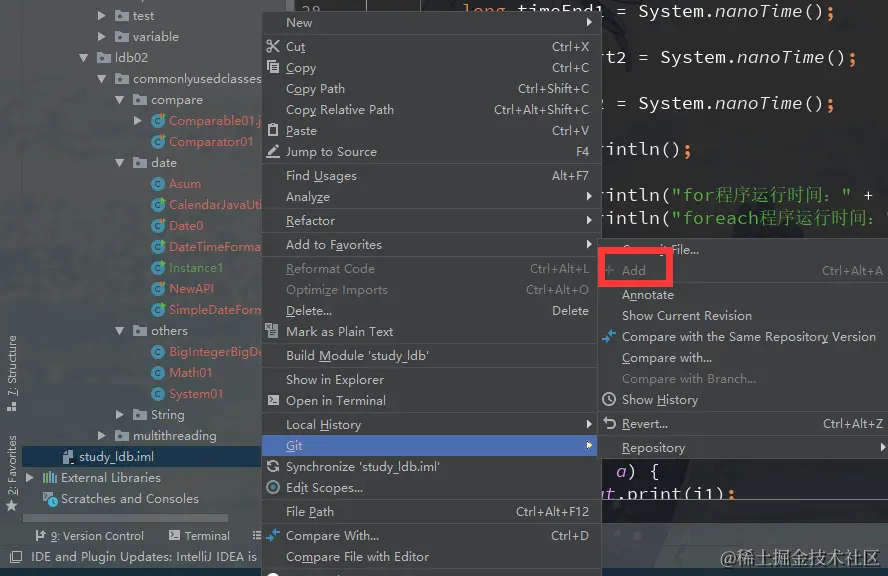Image resolution: width=888 pixels, height=576 pixels.
Task: Open the New submenu
Action: pos(430,23)
